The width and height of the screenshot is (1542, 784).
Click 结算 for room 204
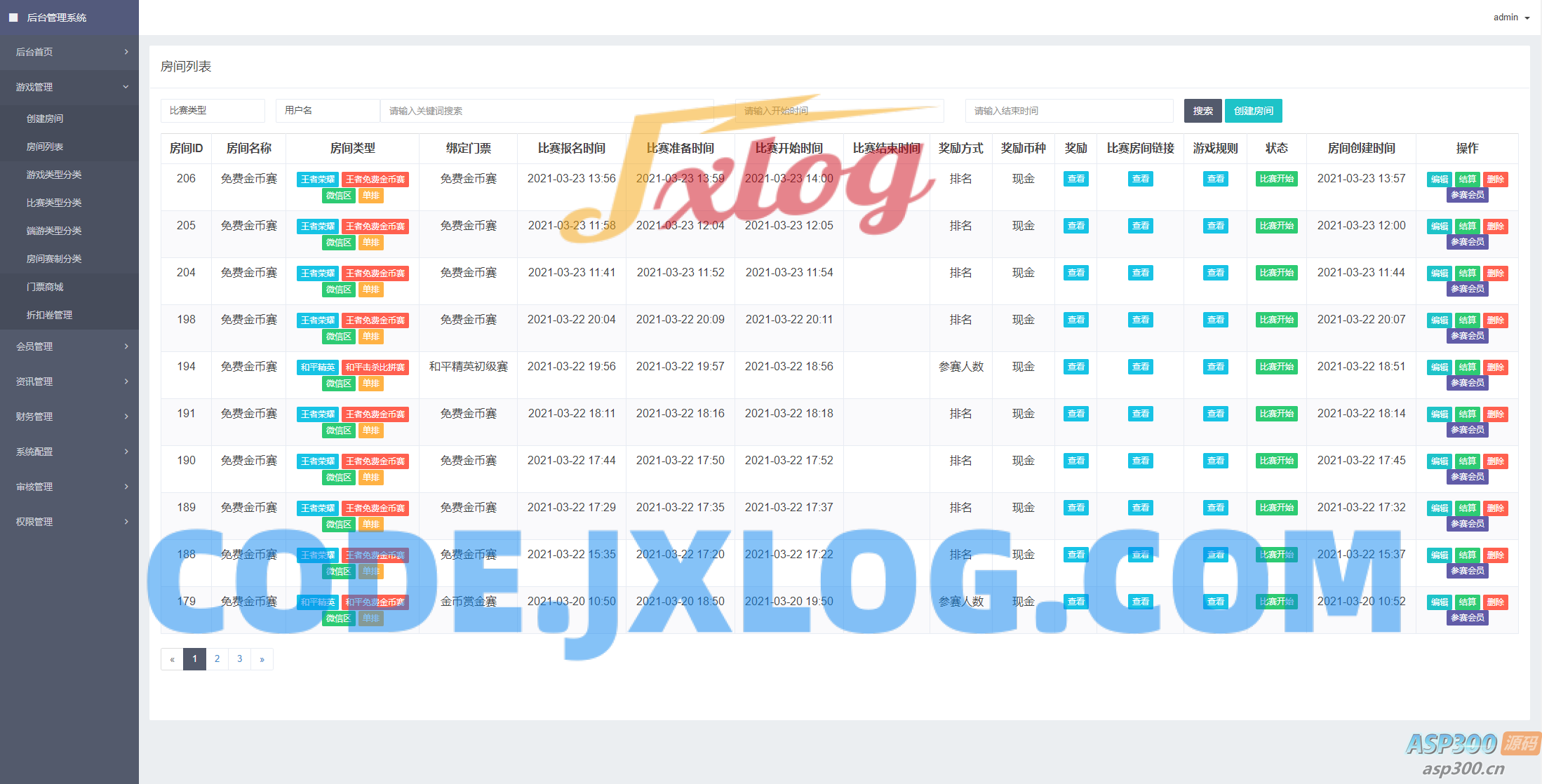[1467, 273]
